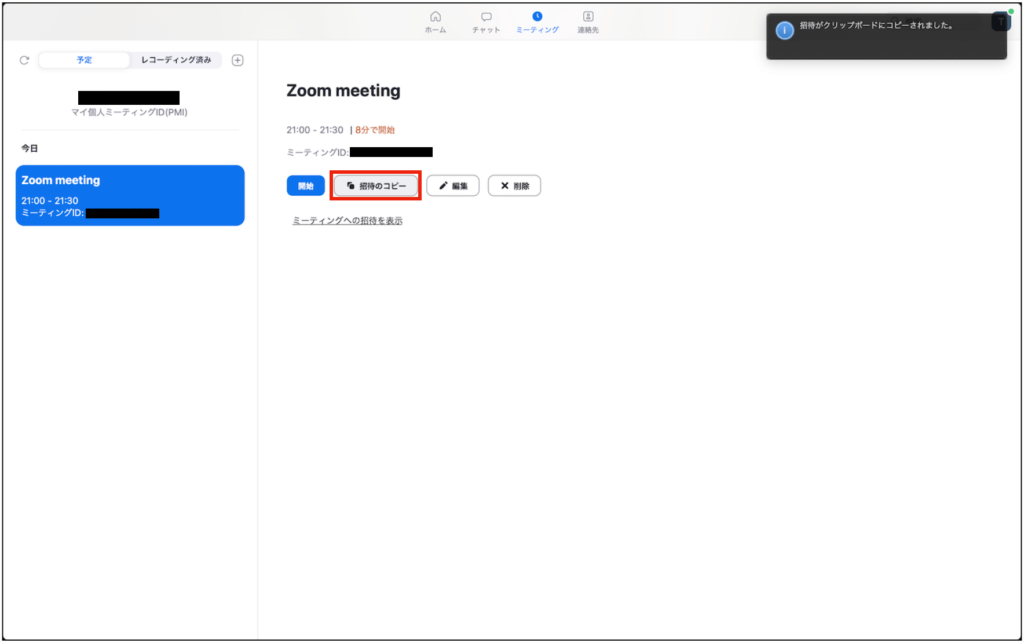1024x643 pixels.
Task: Click the ミーティングID field in the details pane
Action: pyautogui.click(x=360, y=152)
